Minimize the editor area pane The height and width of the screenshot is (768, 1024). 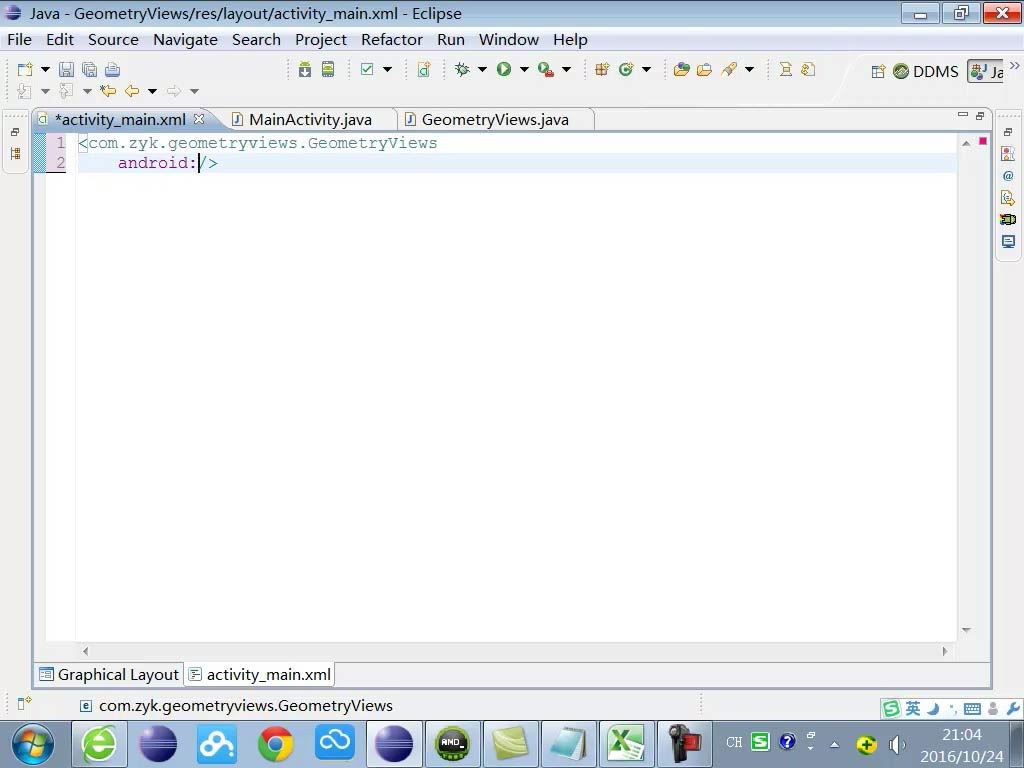point(963,115)
